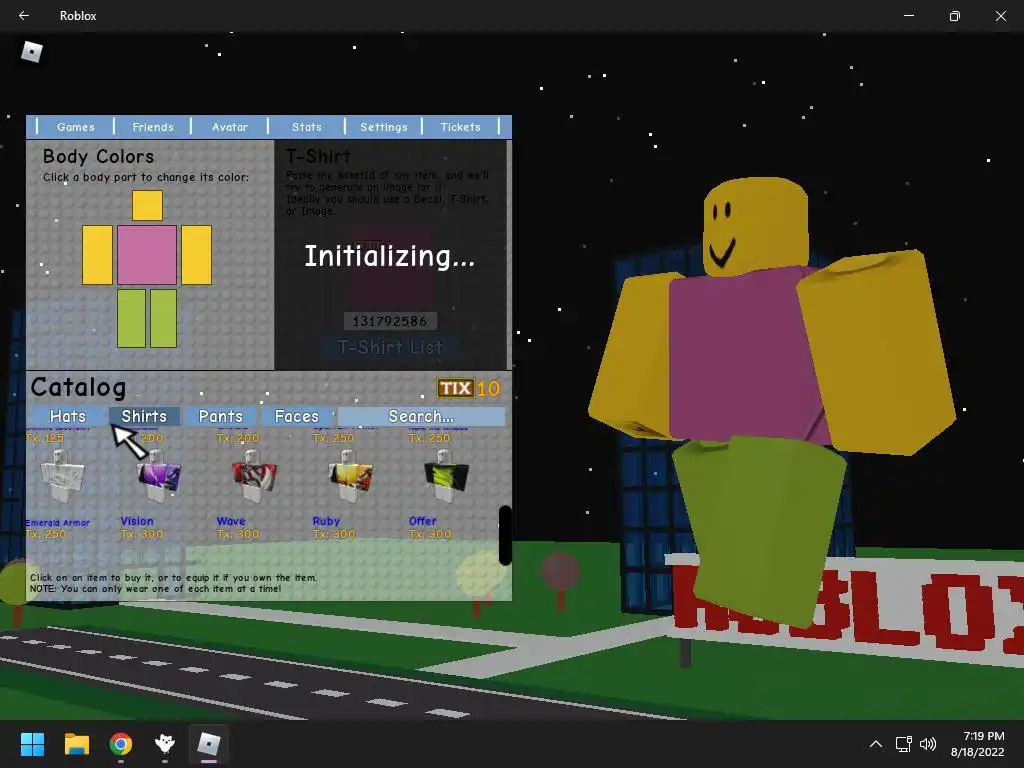Select the right yellow arm color block

click(x=197, y=255)
